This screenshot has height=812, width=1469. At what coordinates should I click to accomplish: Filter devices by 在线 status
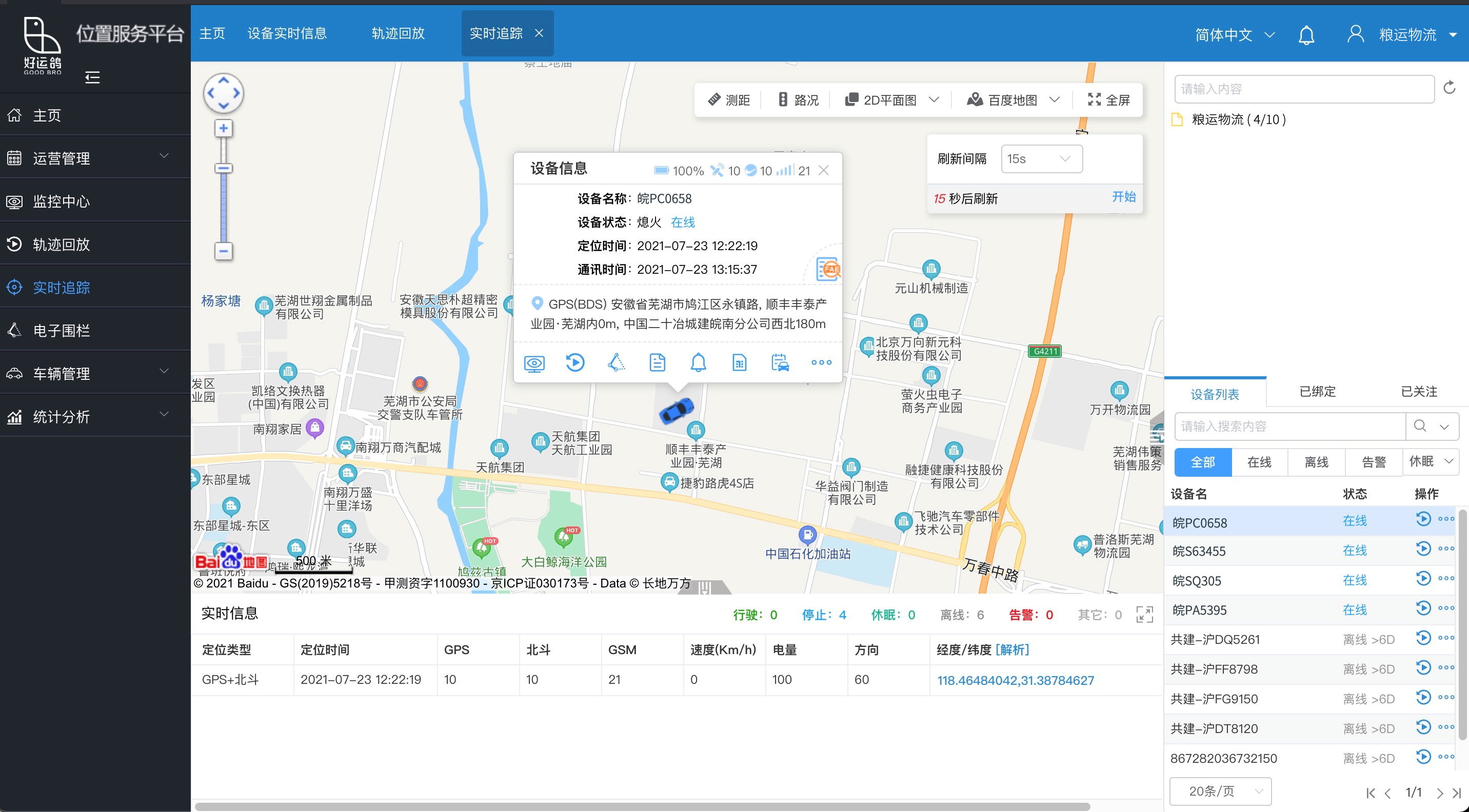(1259, 461)
